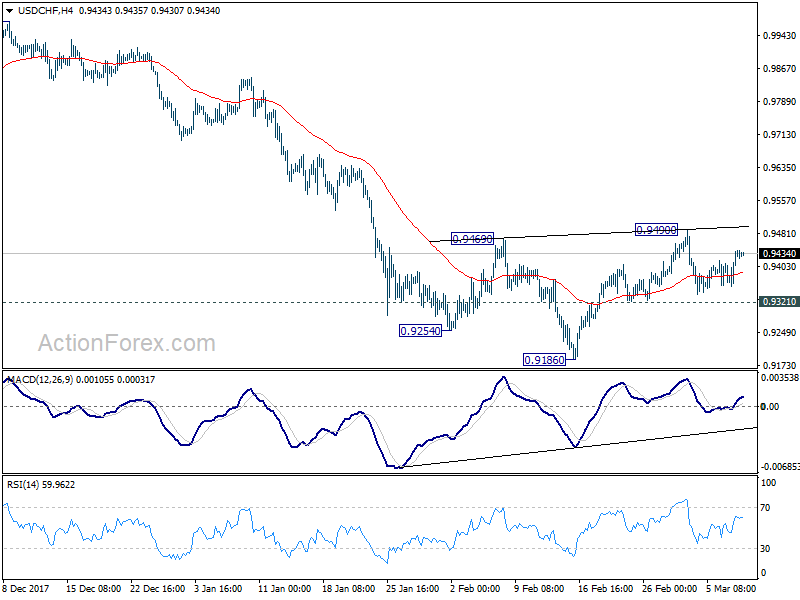Click the 15 Dec 08:00 time label

point(93,588)
